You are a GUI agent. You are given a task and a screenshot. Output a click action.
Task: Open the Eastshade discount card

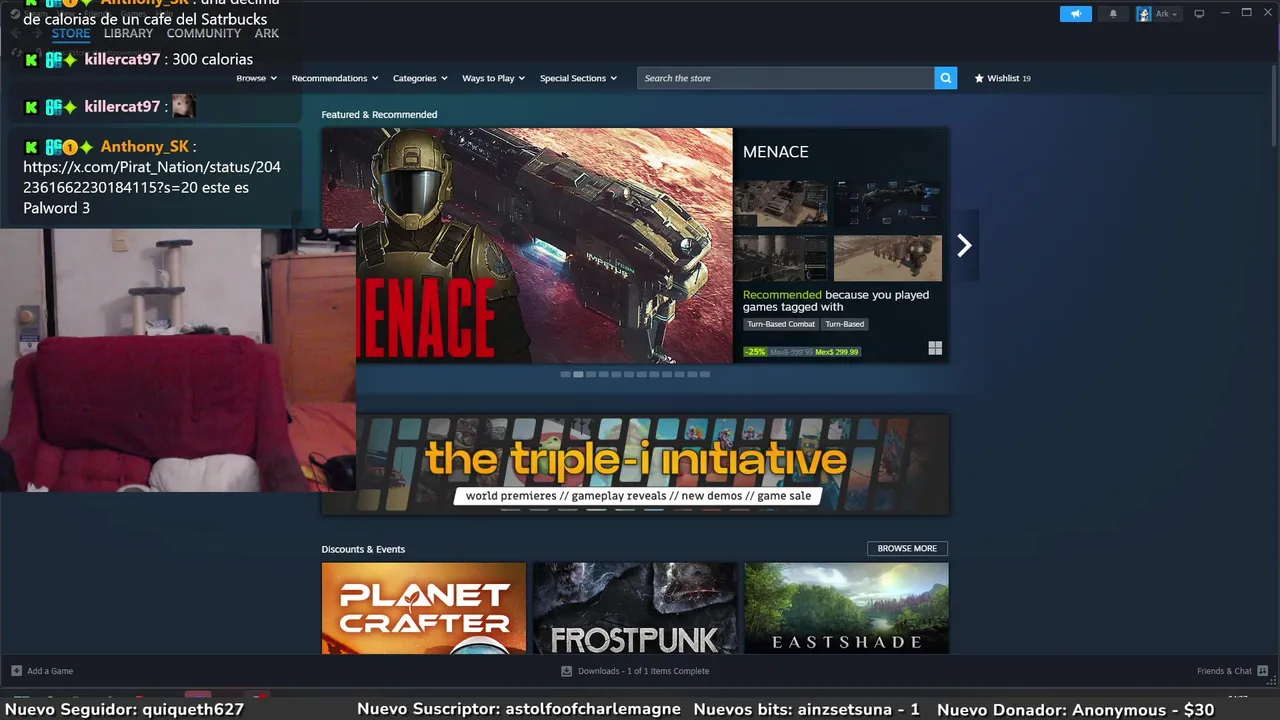click(847, 608)
